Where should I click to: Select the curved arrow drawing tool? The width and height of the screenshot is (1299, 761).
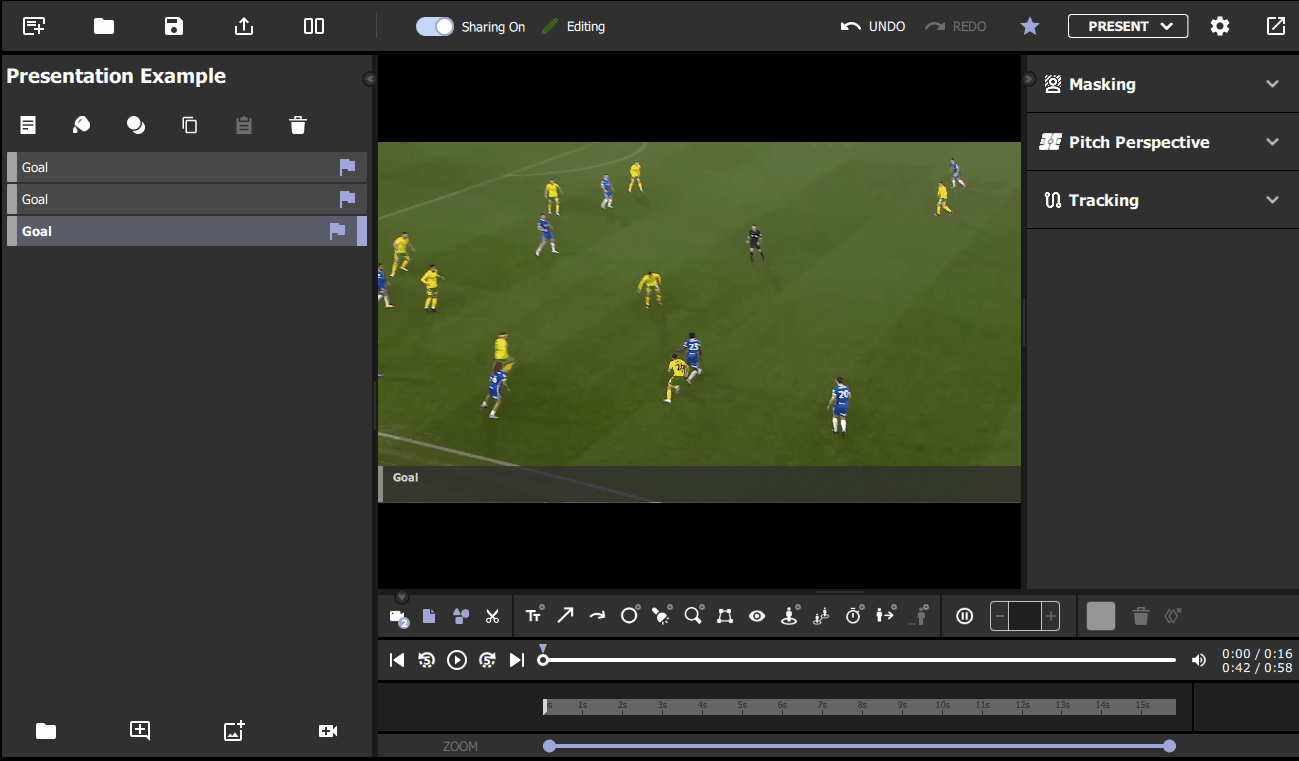(597, 616)
